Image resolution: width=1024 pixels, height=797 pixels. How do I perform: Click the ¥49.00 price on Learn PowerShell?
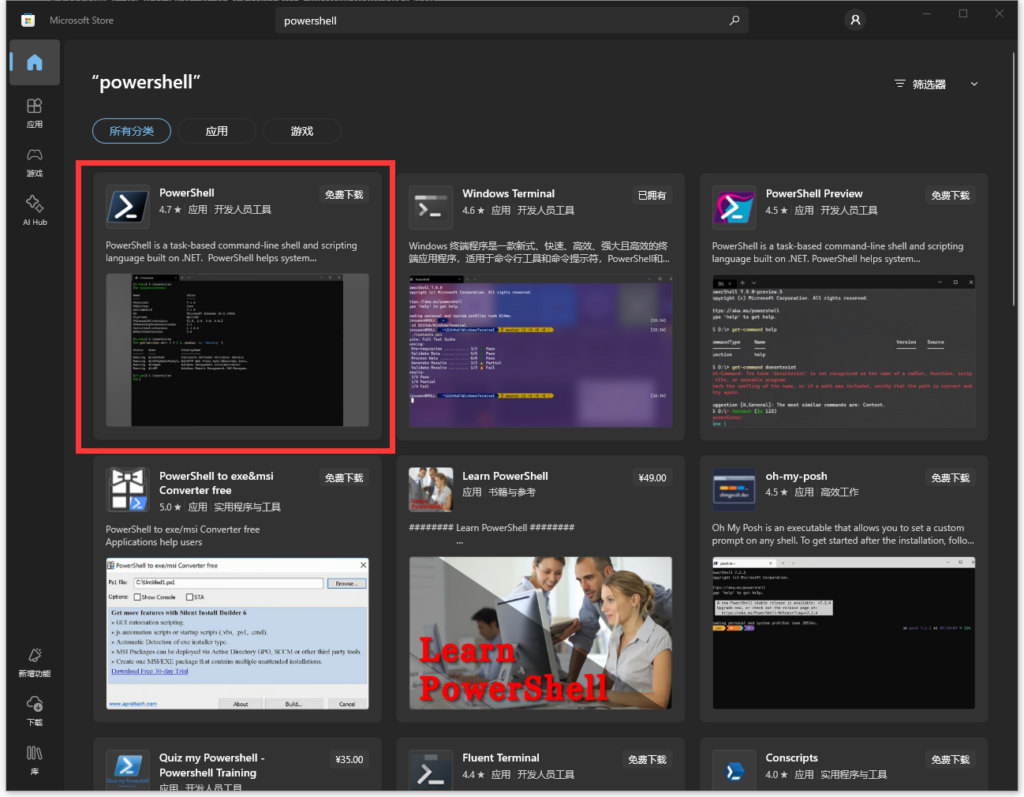coord(652,478)
